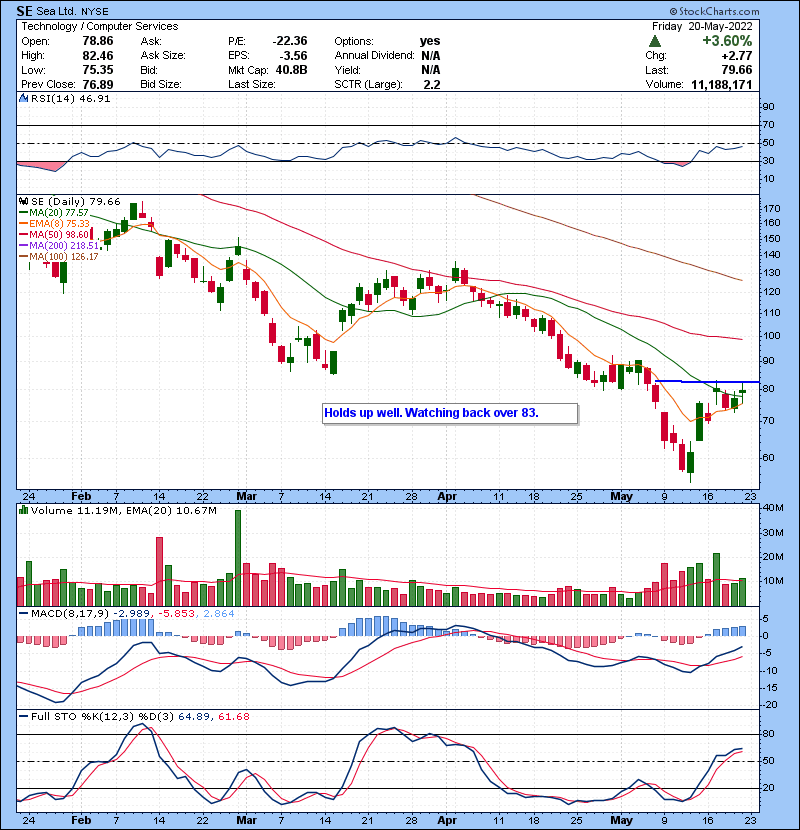Click 'Technology / Computer Services' sector text

pyautogui.click(x=100, y=26)
